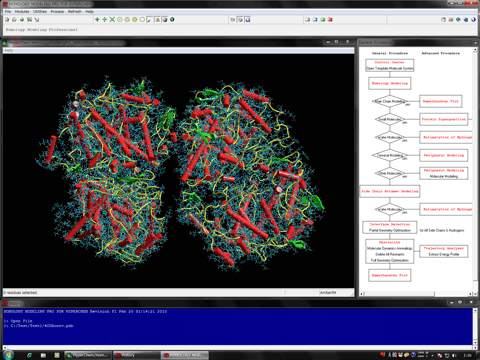
Task: Open Ramachandran Plot beside Main Chain Modeling
Action: pyautogui.click(x=441, y=101)
